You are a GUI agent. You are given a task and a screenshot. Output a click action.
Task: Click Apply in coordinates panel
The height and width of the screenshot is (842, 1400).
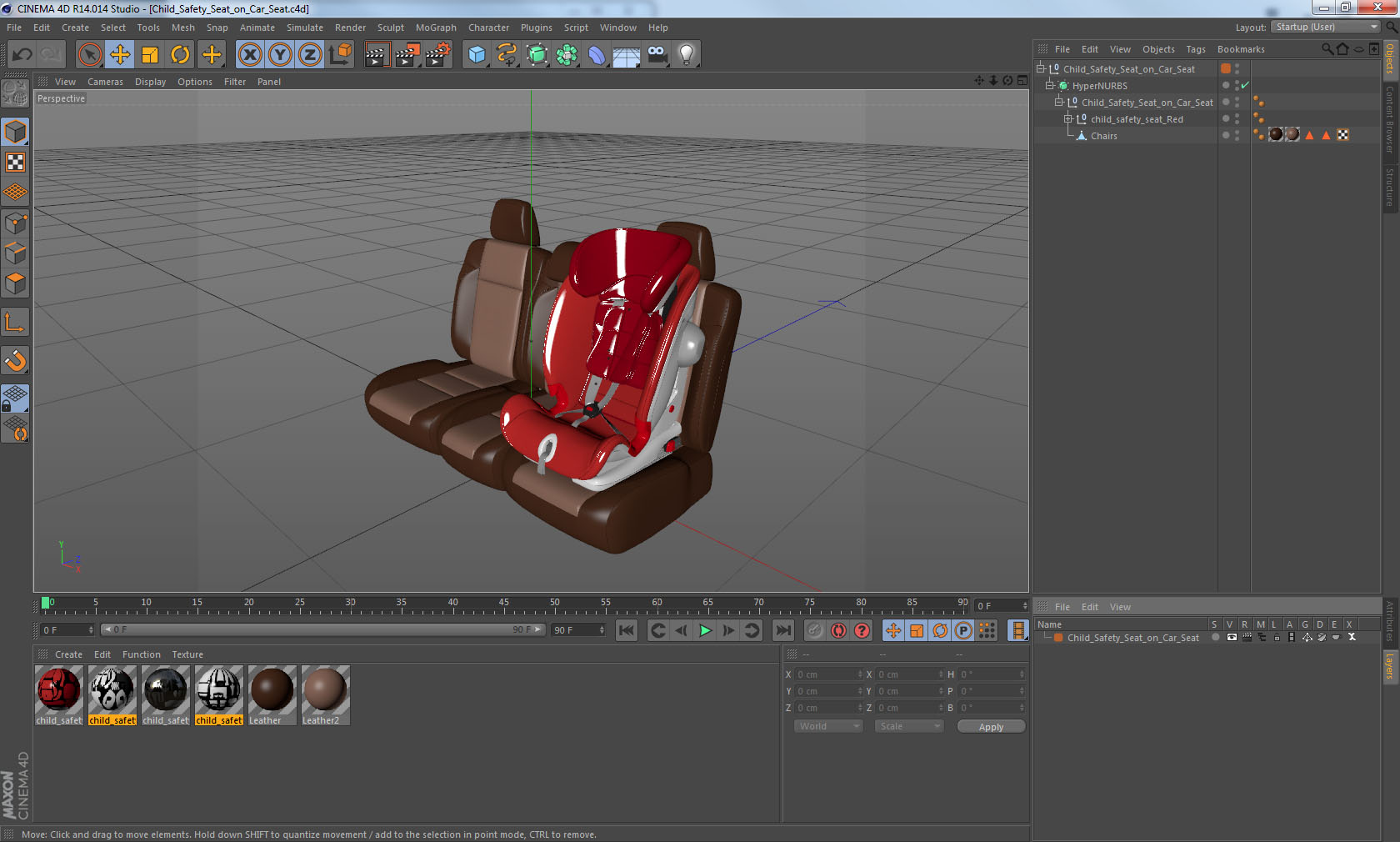point(991,727)
